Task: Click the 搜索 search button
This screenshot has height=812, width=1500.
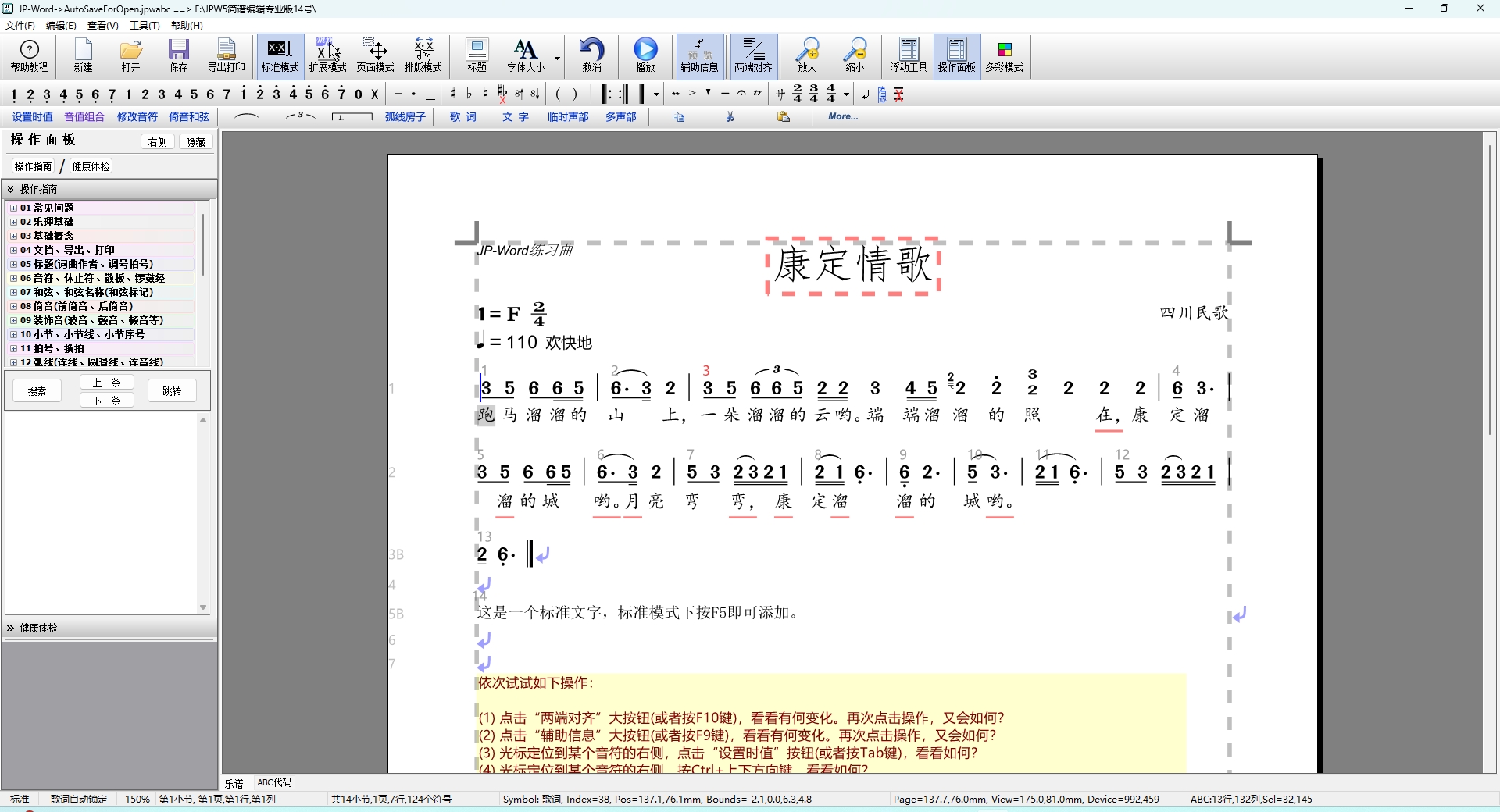Action: pos(37,391)
